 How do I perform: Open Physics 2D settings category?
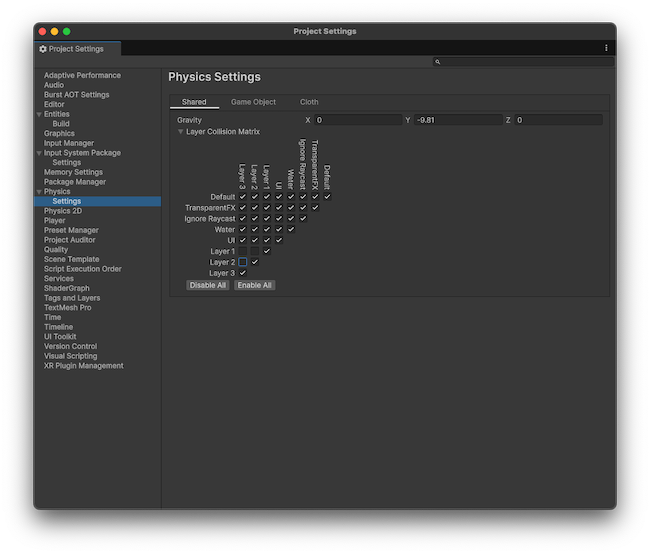coord(63,211)
